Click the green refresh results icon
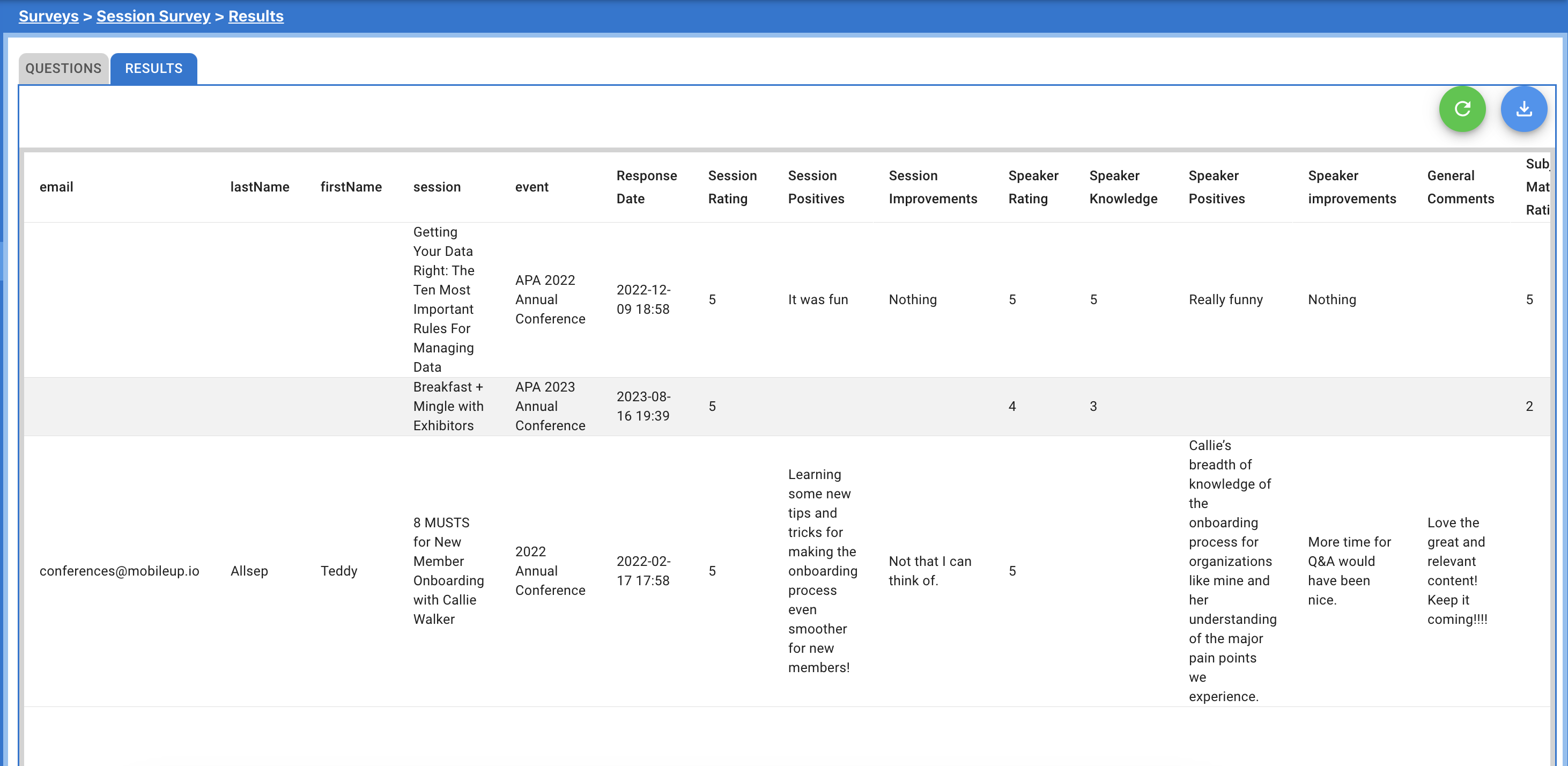The height and width of the screenshot is (766, 1568). click(x=1462, y=109)
